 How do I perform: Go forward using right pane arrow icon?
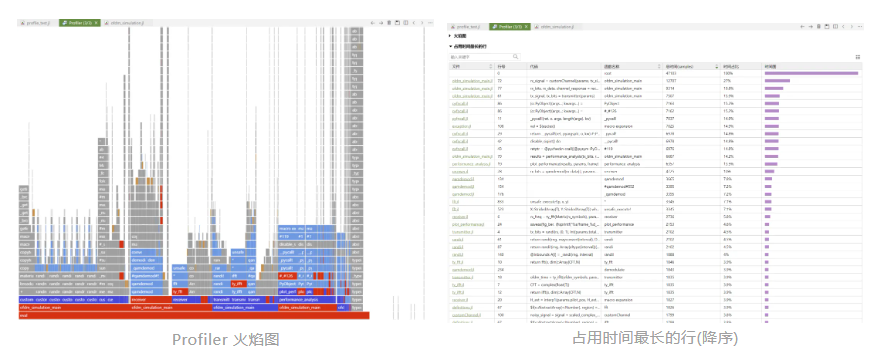(811, 27)
